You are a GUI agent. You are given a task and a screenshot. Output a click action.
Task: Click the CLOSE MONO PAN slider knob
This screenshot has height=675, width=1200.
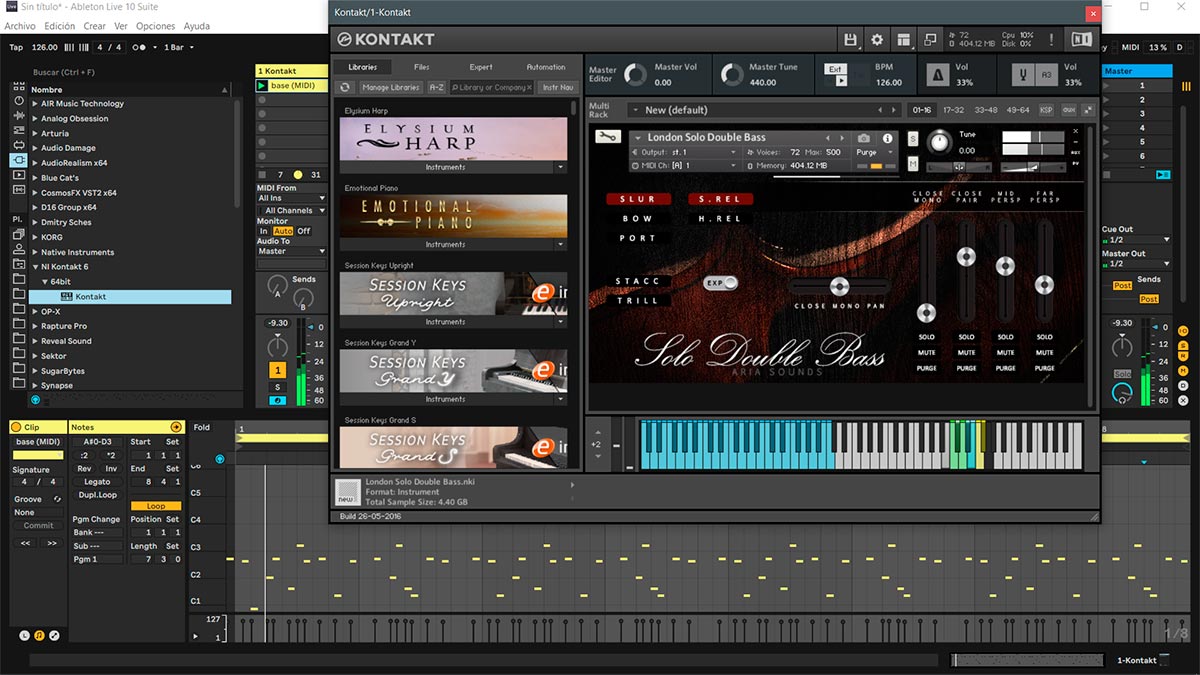[x=839, y=287]
